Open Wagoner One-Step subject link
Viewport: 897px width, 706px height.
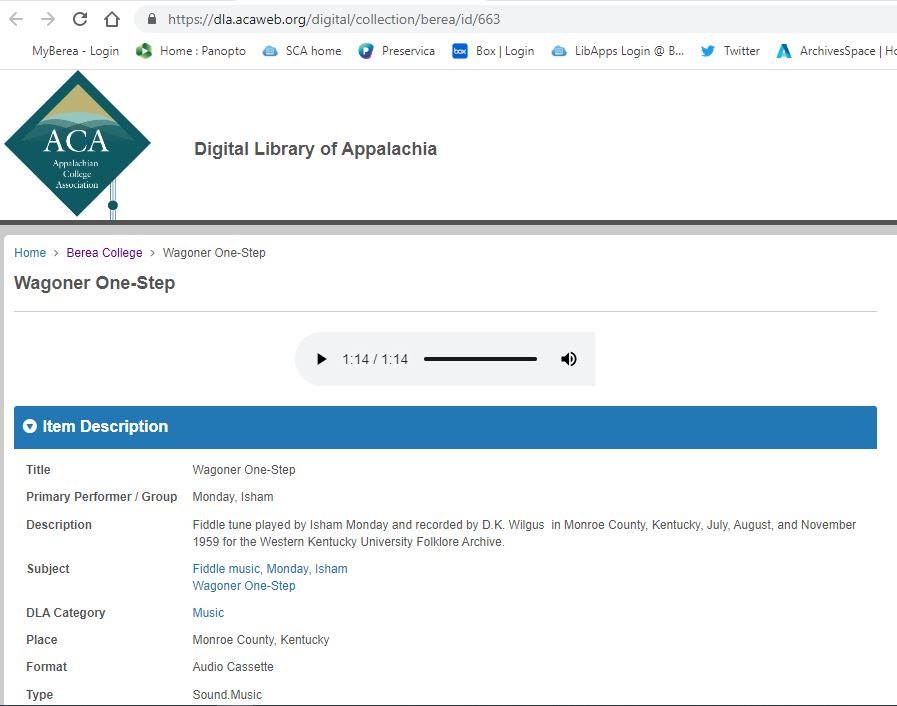(x=244, y=586)
